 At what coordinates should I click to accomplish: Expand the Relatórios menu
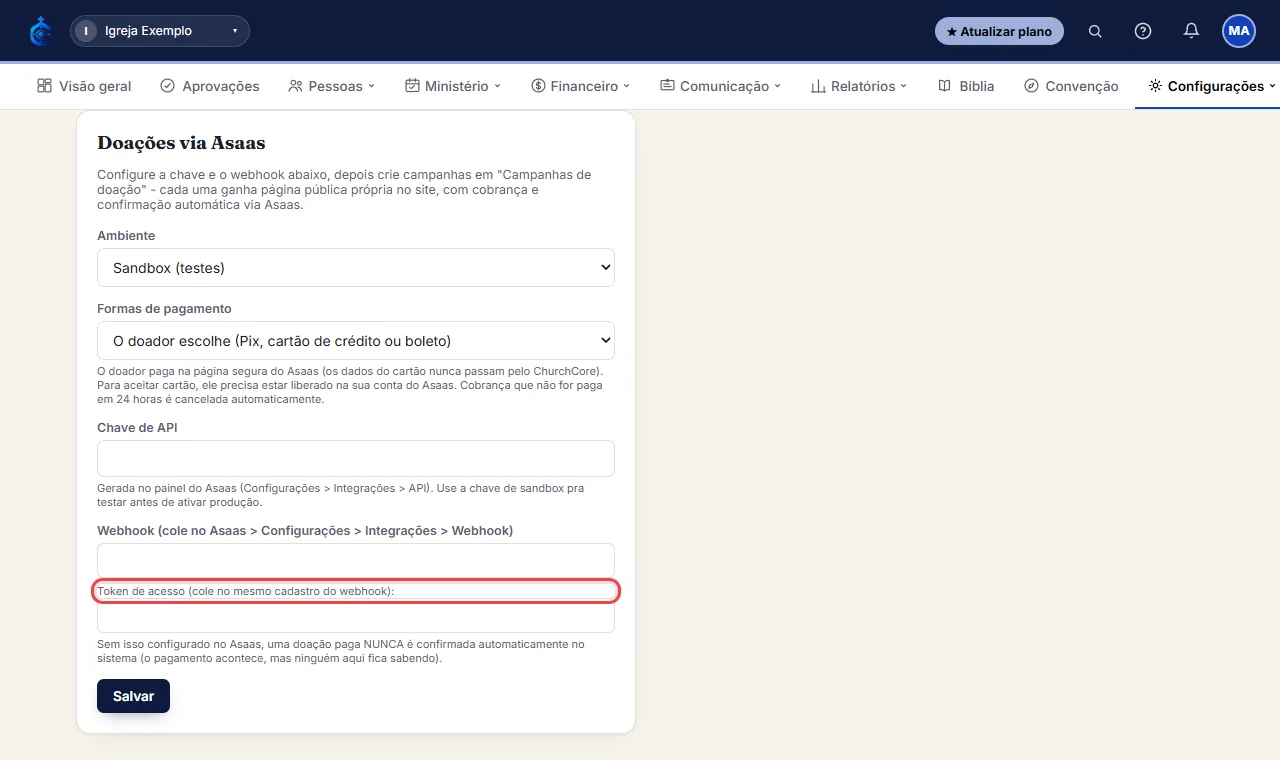point(859,86)
